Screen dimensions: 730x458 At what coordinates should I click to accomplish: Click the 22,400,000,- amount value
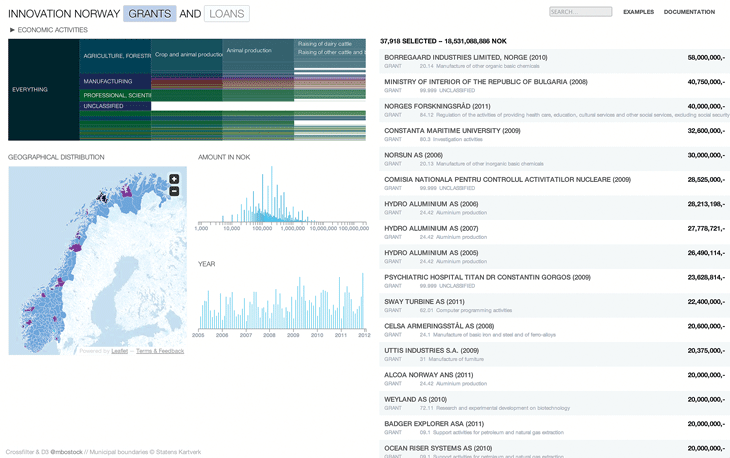pyautogui.click(x=706, y=302)
